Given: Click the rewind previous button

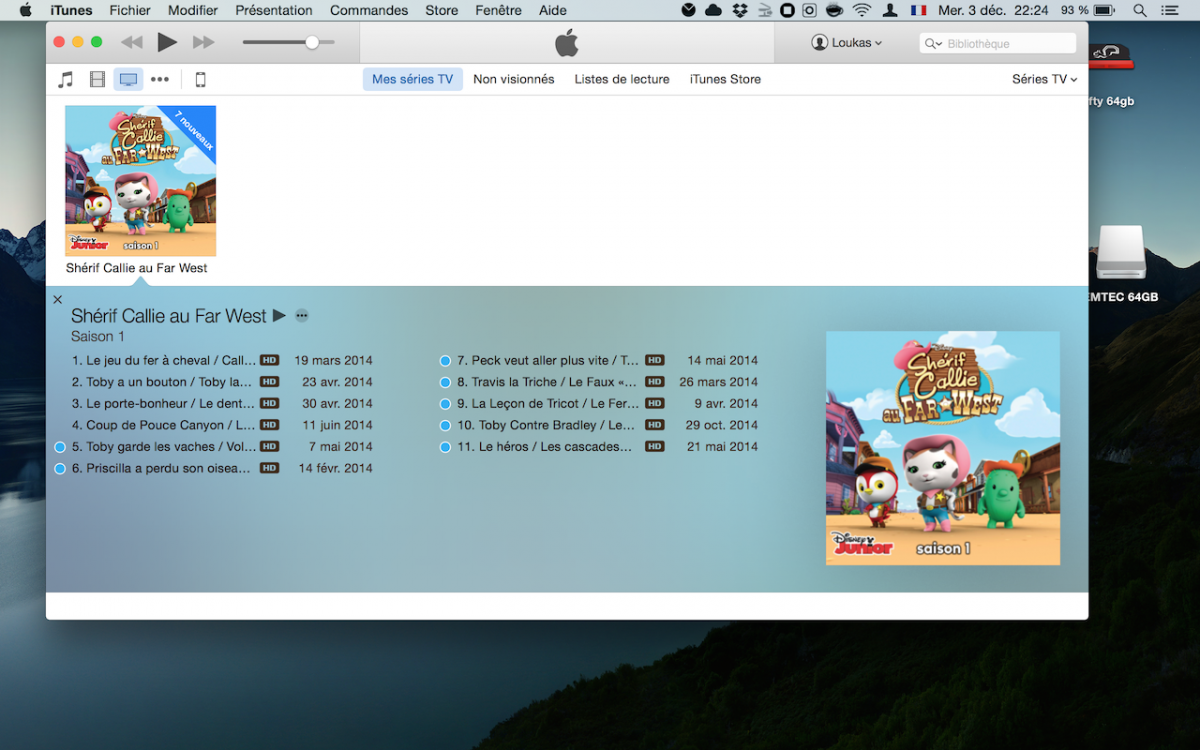Looking at the screenshot, I should point(131,42).
